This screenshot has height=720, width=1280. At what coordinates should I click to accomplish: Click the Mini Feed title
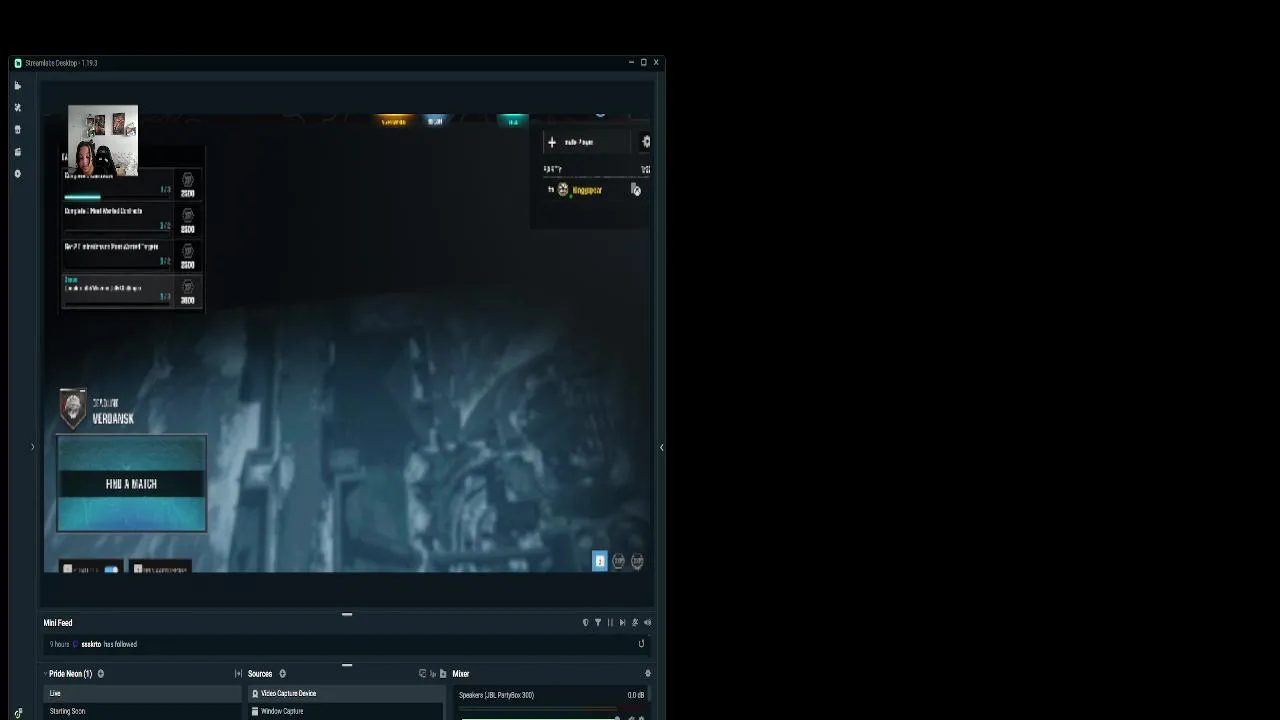pos(58,623)
